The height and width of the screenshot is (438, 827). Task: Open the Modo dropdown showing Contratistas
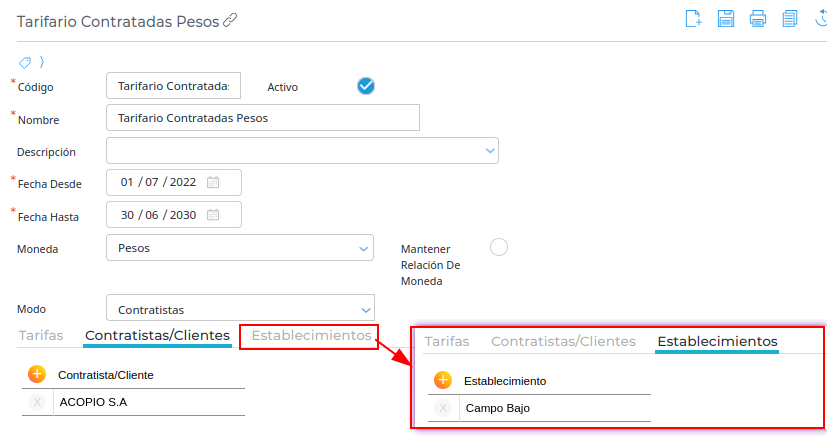pos(241,308)
